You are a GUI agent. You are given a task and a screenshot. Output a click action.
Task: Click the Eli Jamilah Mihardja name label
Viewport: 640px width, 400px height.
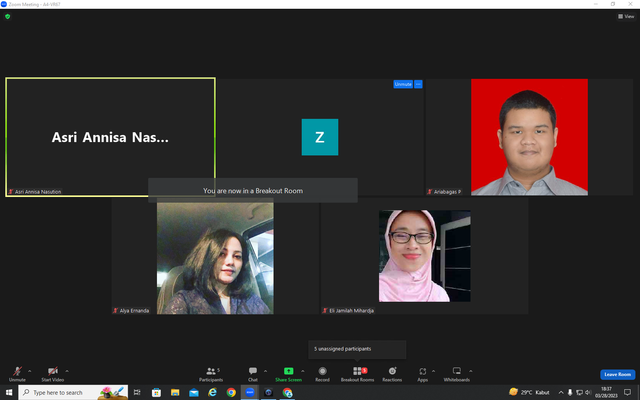(348, 311)
